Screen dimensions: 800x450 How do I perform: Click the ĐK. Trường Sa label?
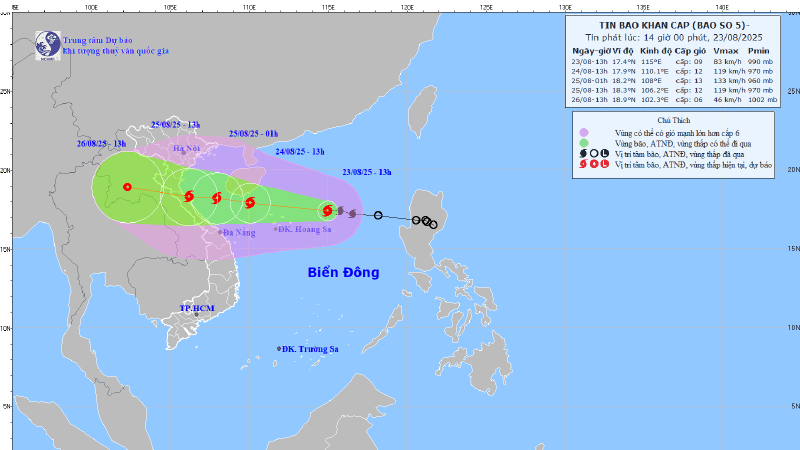coord(310,348)
